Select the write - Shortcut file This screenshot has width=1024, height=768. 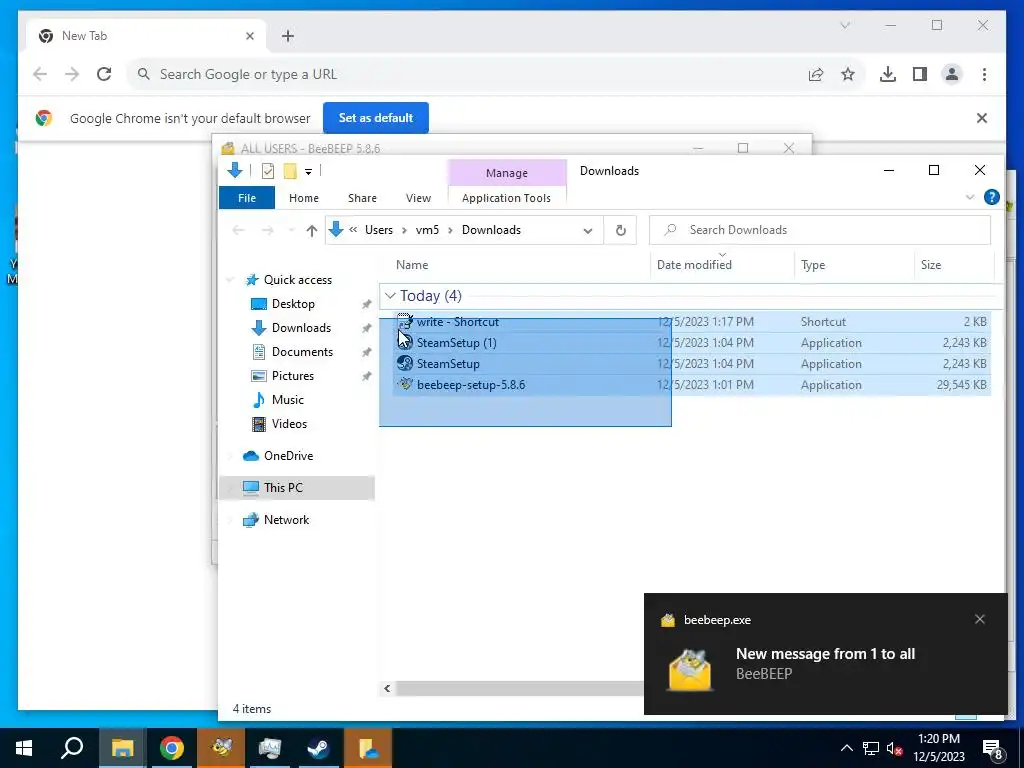click(x=458, y=322)
